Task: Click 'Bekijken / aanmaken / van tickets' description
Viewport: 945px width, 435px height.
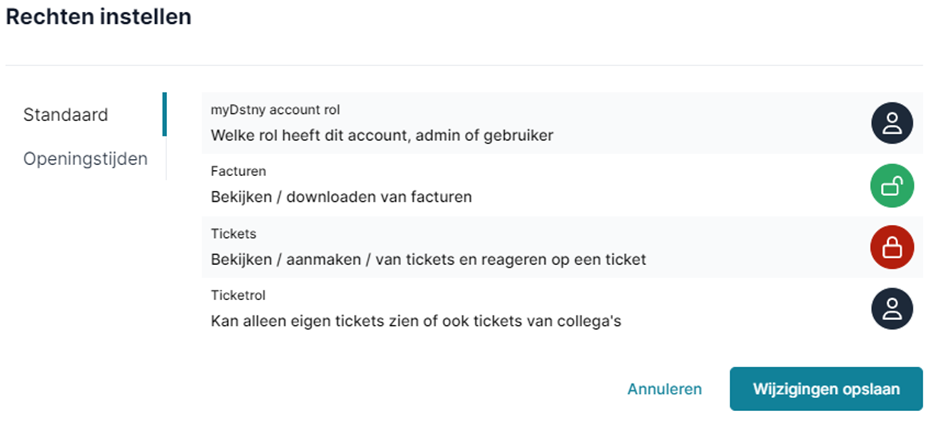Action: pos(429,260)
